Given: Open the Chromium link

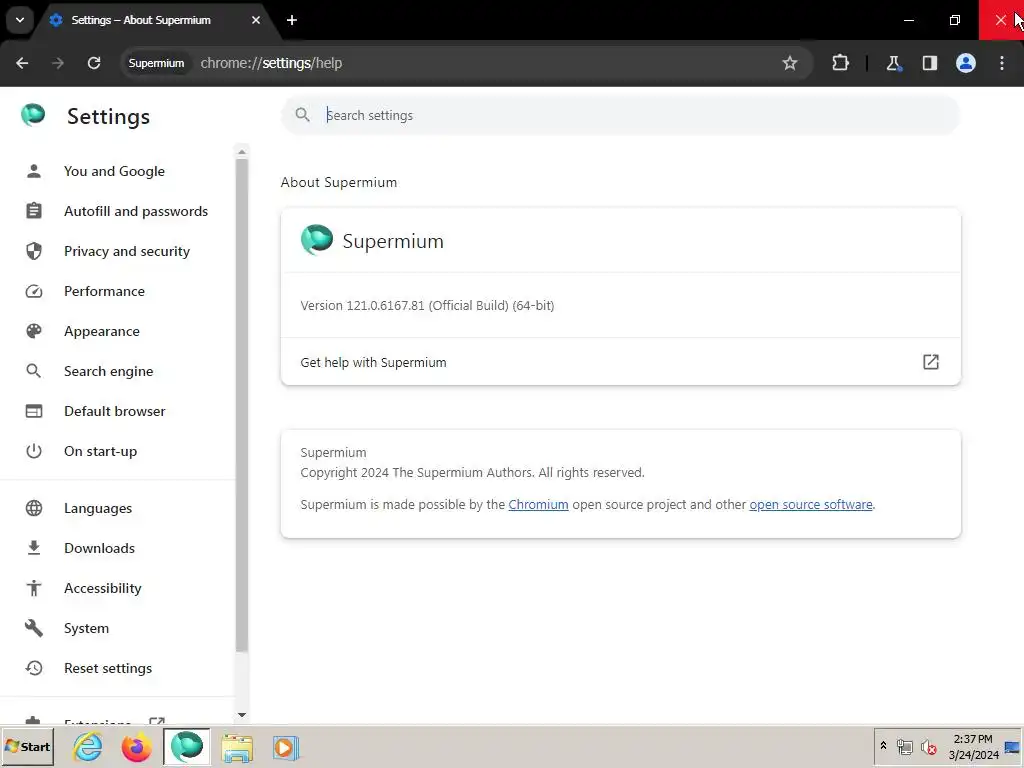Looking at the screenshot, I should 538,505.
